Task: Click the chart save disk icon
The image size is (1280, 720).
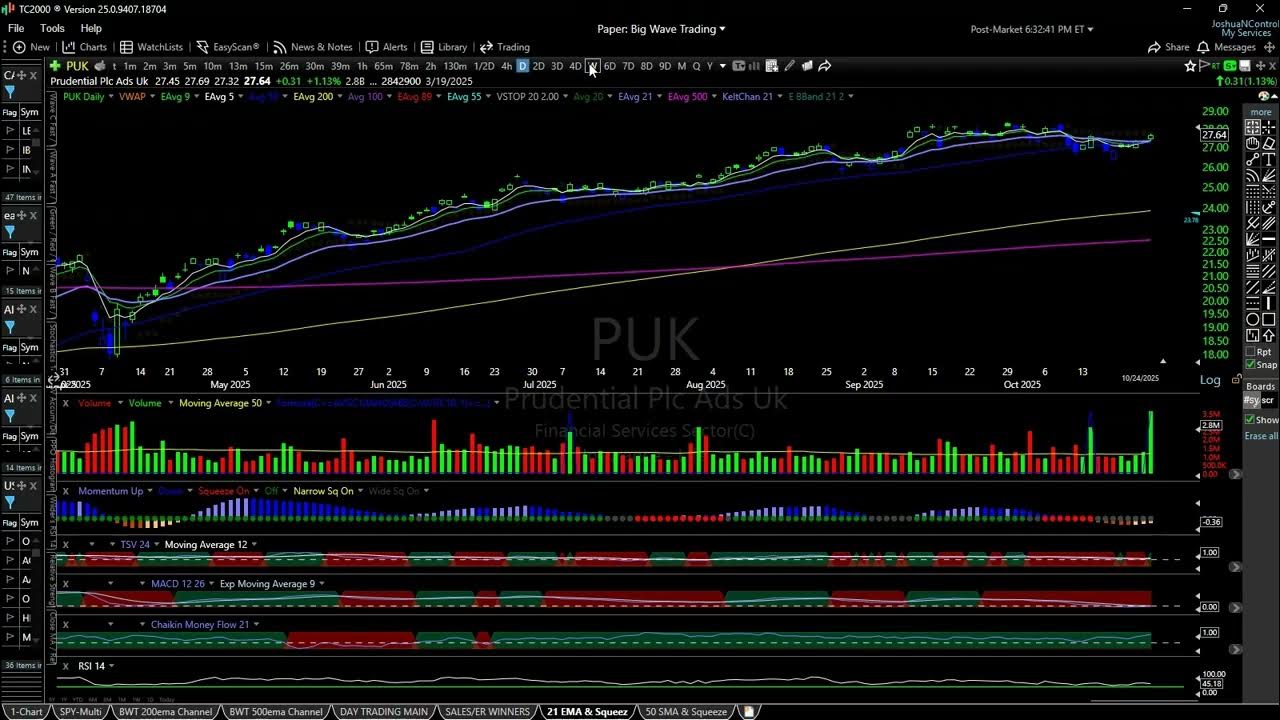Action: [1245, 66]
